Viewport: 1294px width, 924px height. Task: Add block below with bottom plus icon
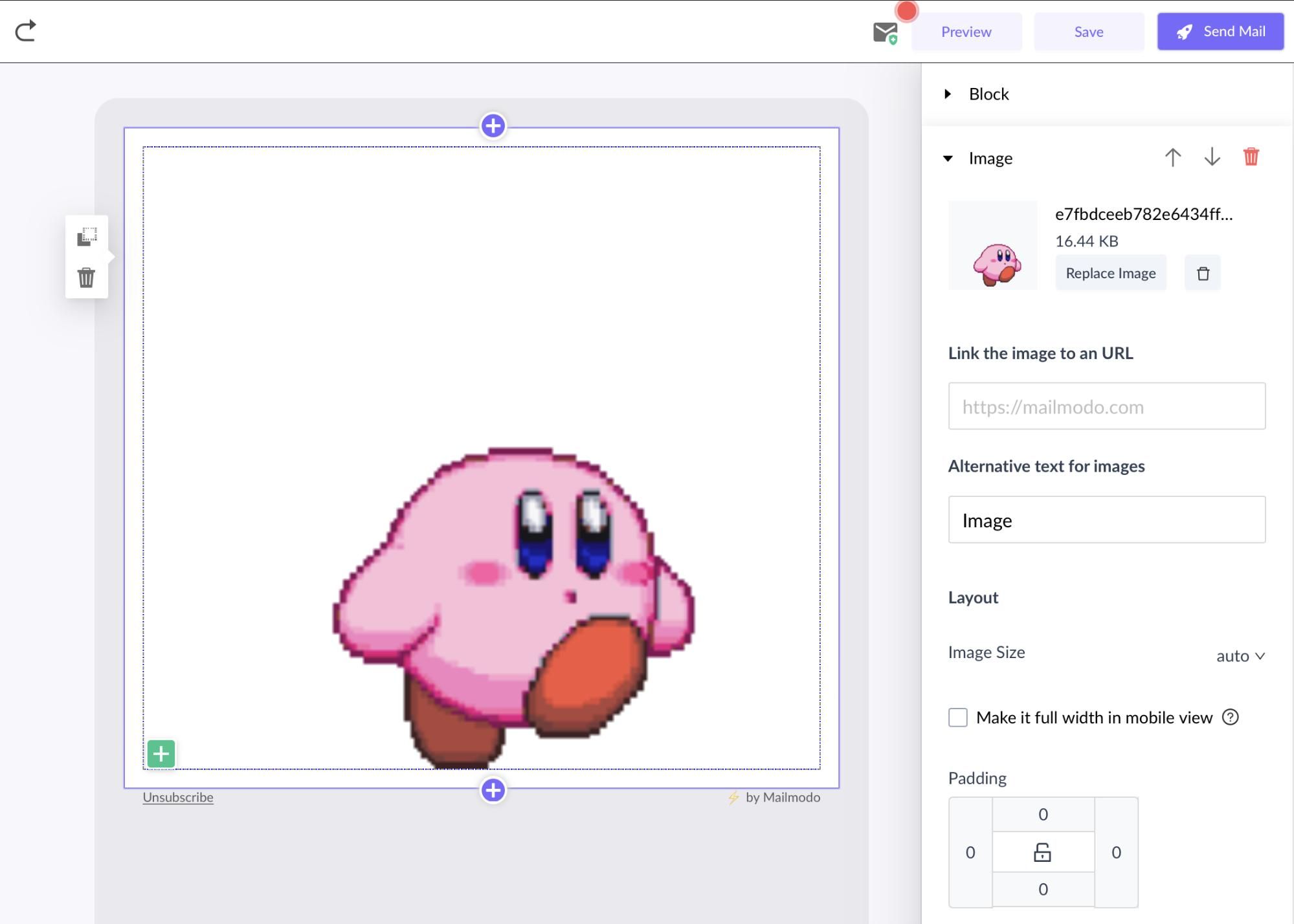[493, 789]
